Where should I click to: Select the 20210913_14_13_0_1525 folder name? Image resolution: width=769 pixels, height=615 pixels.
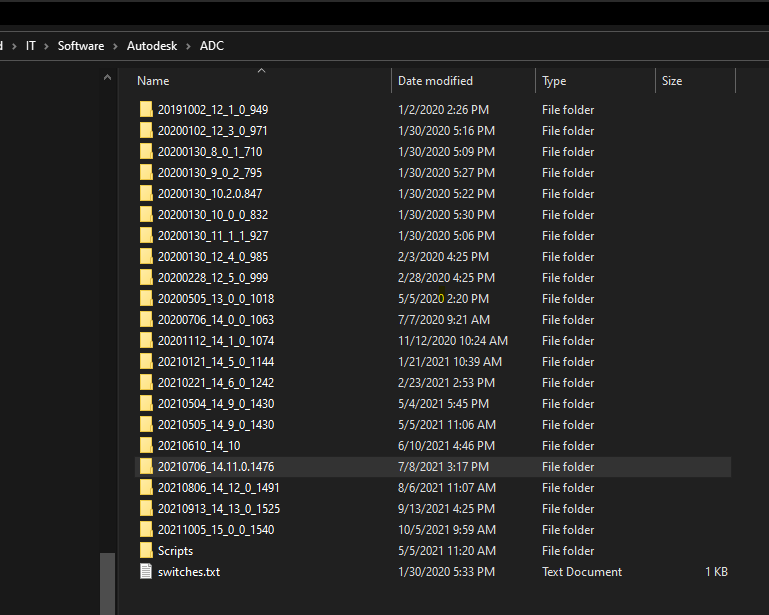(x=218, y=509)
